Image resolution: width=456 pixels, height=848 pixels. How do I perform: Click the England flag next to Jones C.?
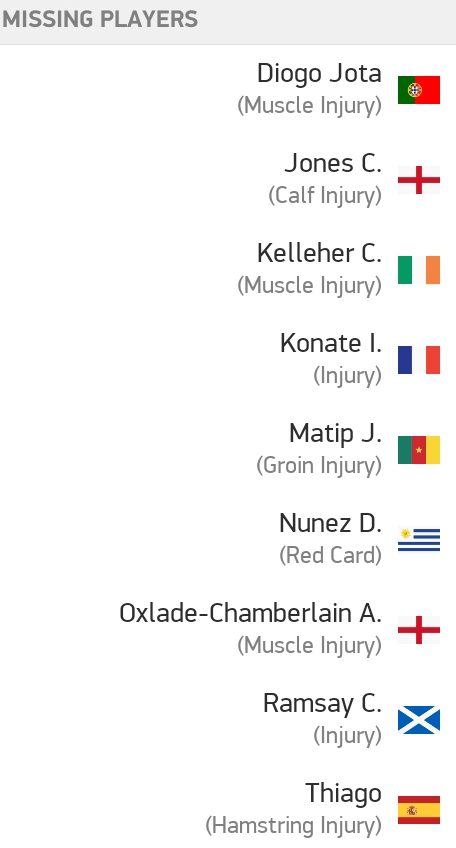(419, 180)
